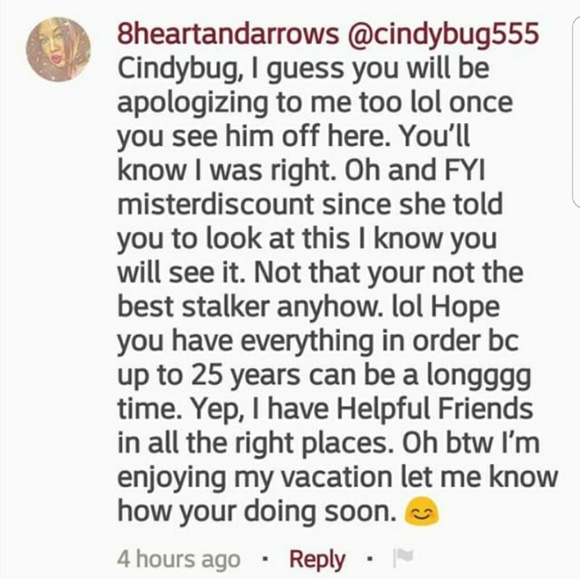Click the word "apologizing" in the comment
The image size is (580, 579).
[x=193, y=104]
